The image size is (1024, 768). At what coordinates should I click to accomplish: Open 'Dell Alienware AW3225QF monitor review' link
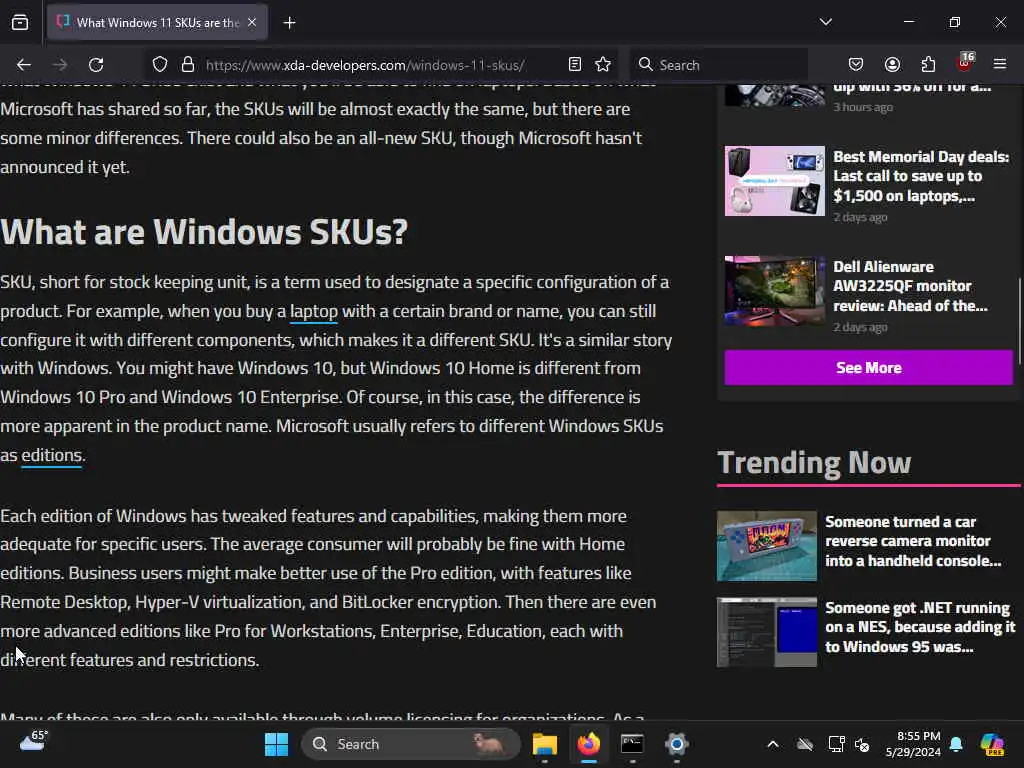(x=910, y=286)
